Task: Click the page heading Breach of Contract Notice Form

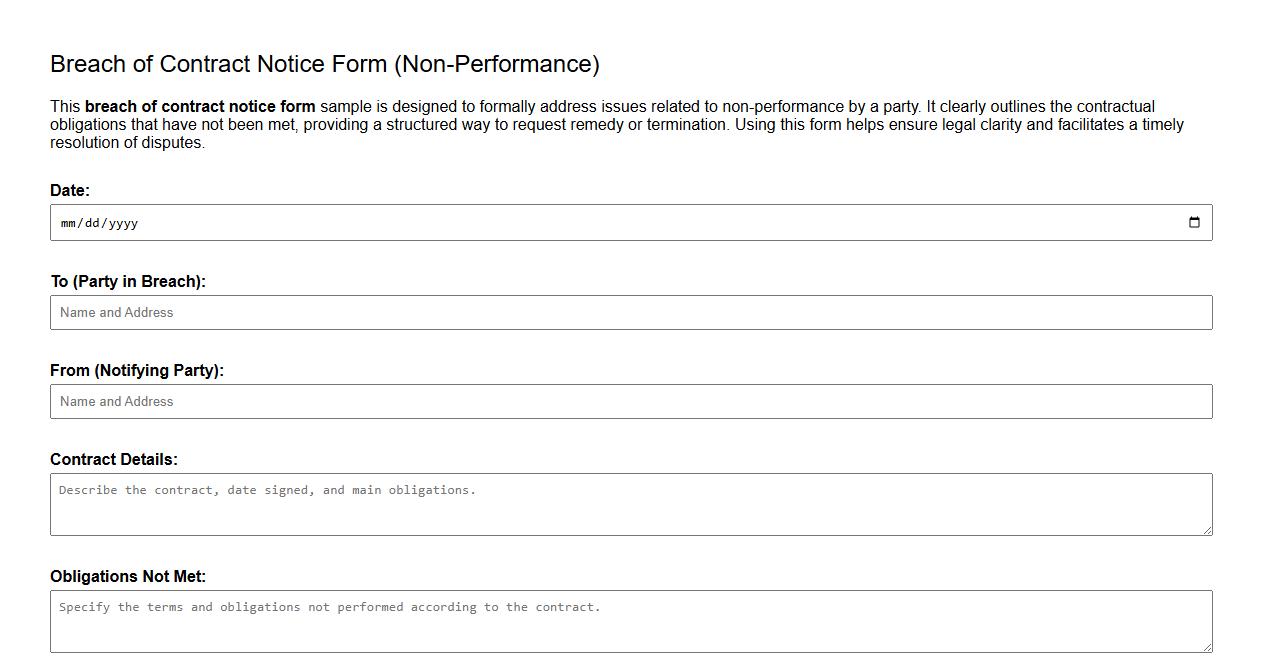Action: pyautogui.click(x=325, y=63)
